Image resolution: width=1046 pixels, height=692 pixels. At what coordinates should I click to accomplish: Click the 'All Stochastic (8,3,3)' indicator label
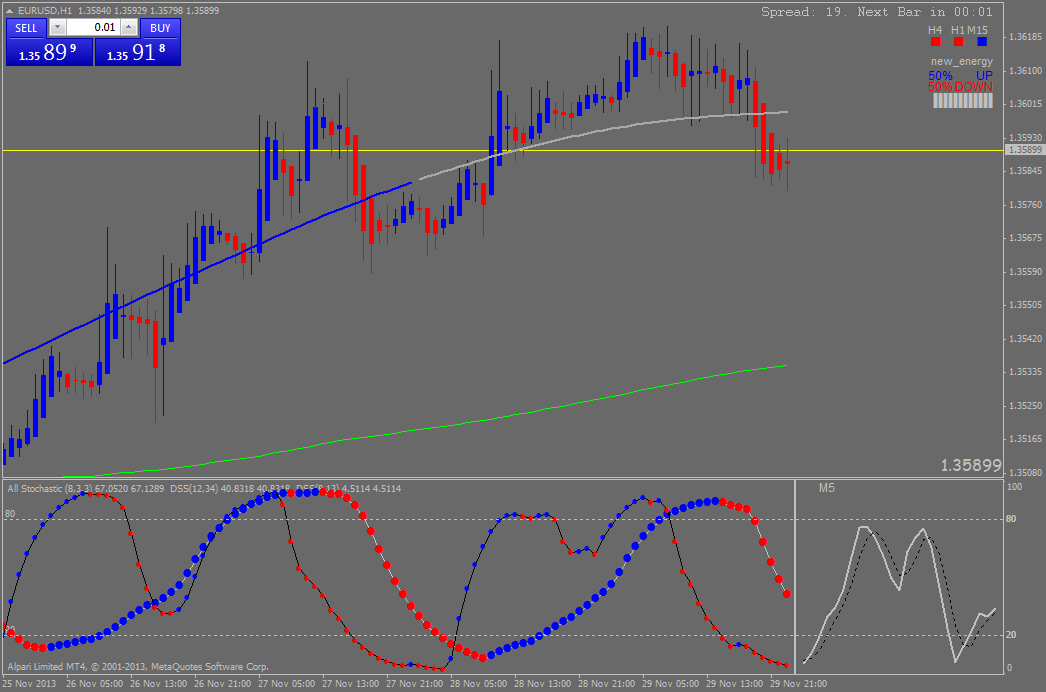(x=52, y=488)
